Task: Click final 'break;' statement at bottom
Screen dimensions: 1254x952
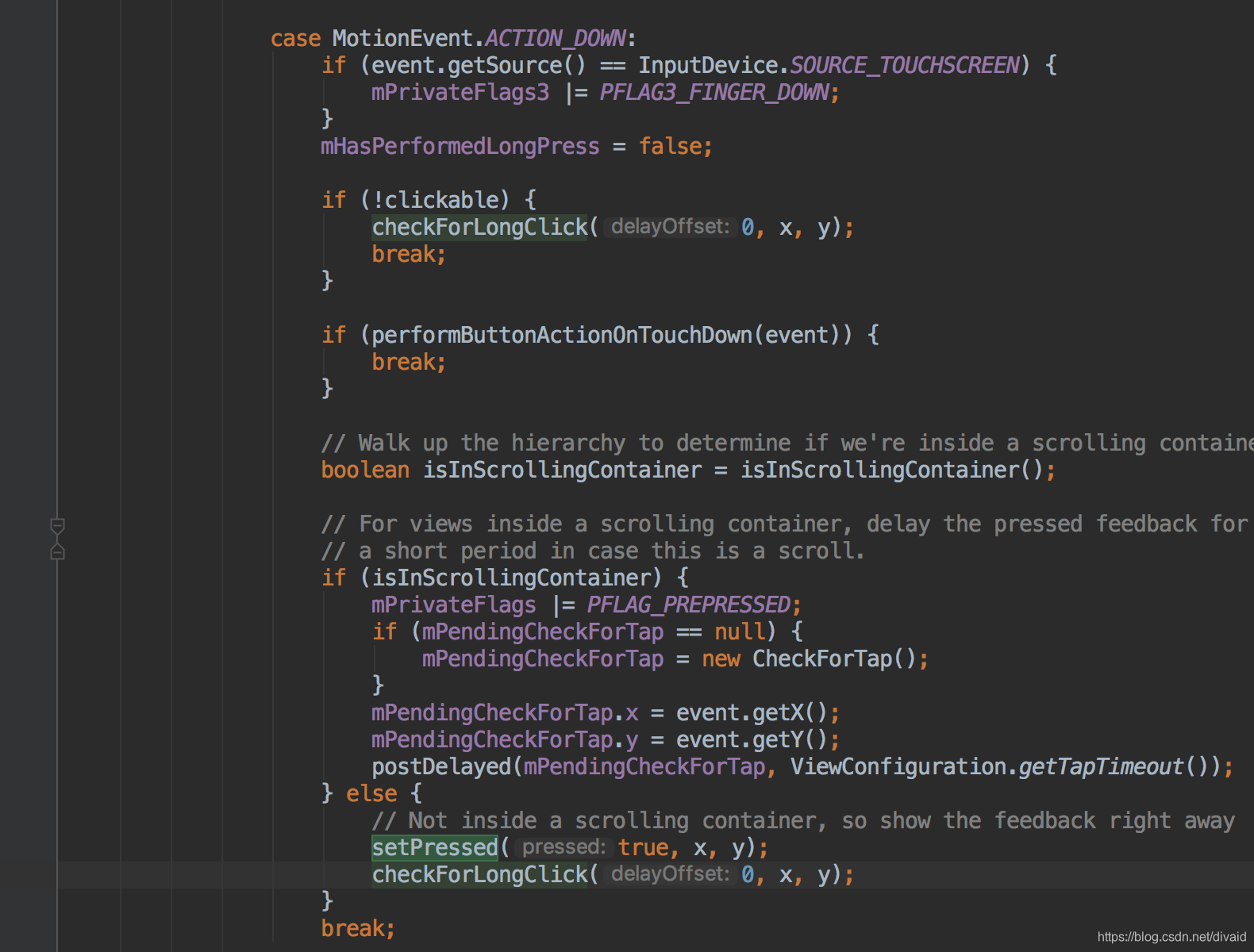Action: (358, 928)
